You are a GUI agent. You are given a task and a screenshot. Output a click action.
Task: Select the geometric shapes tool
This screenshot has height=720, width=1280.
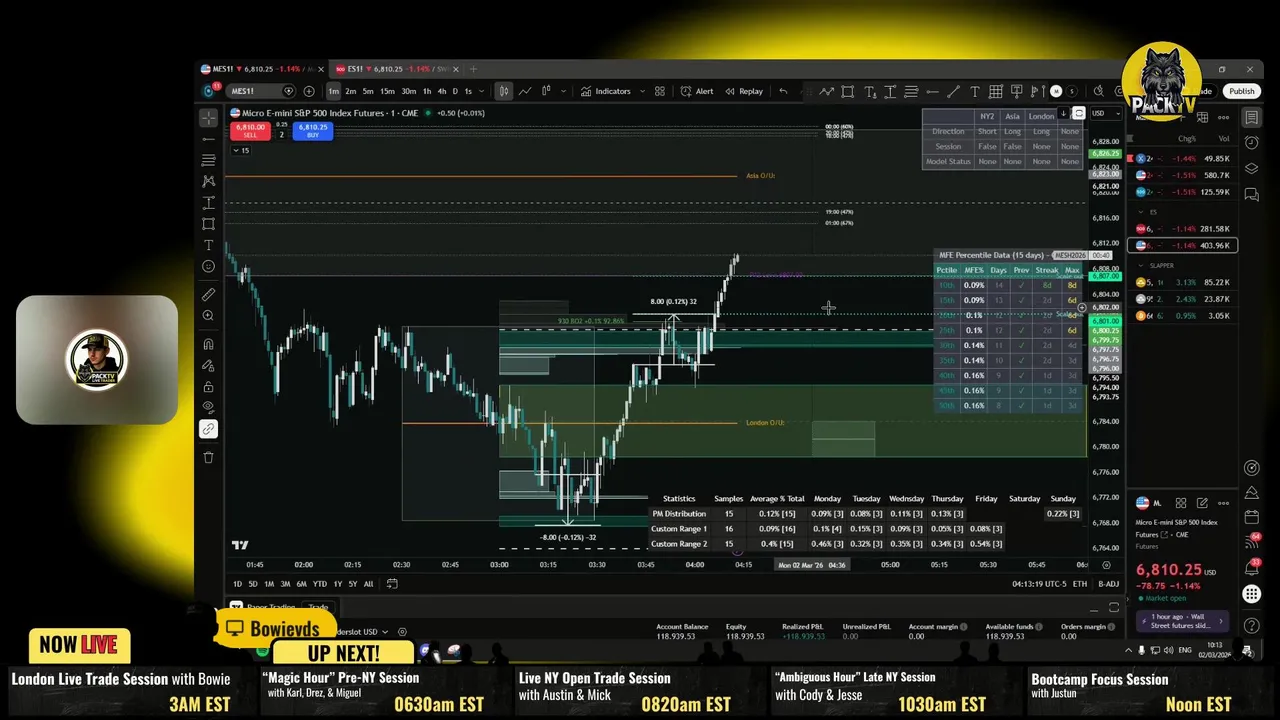[x=208, y=224]
